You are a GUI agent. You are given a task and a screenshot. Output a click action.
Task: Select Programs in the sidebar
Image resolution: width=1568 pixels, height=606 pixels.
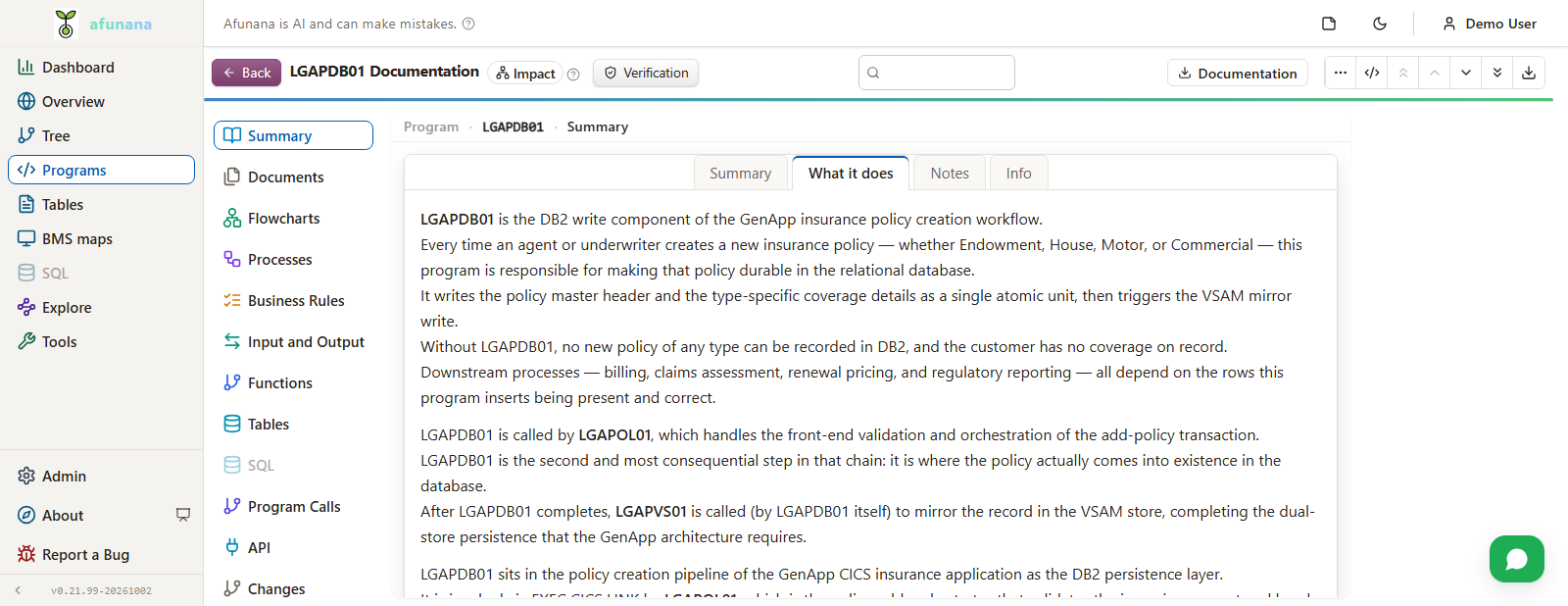(x=101, y=170)
